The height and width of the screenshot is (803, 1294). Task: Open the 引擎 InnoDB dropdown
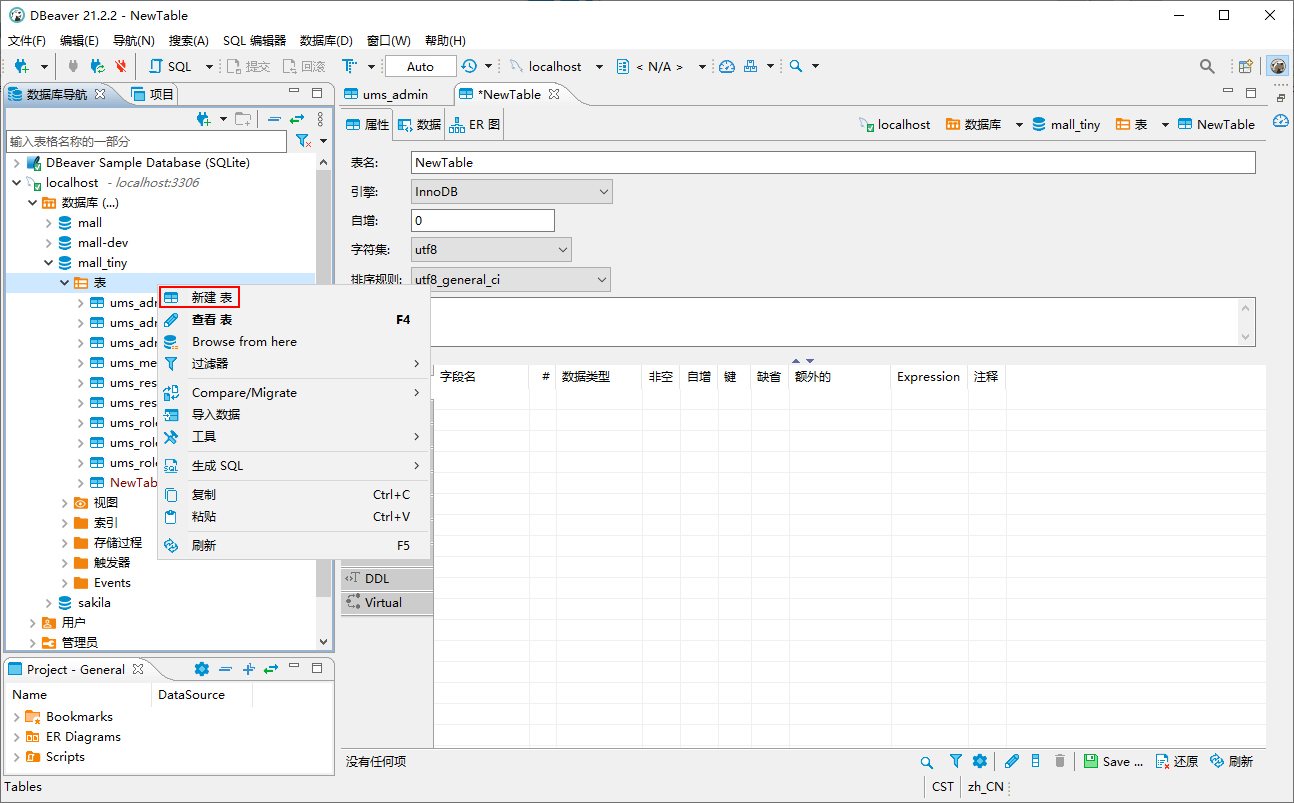pyautogui.click(x=511, y=192)
